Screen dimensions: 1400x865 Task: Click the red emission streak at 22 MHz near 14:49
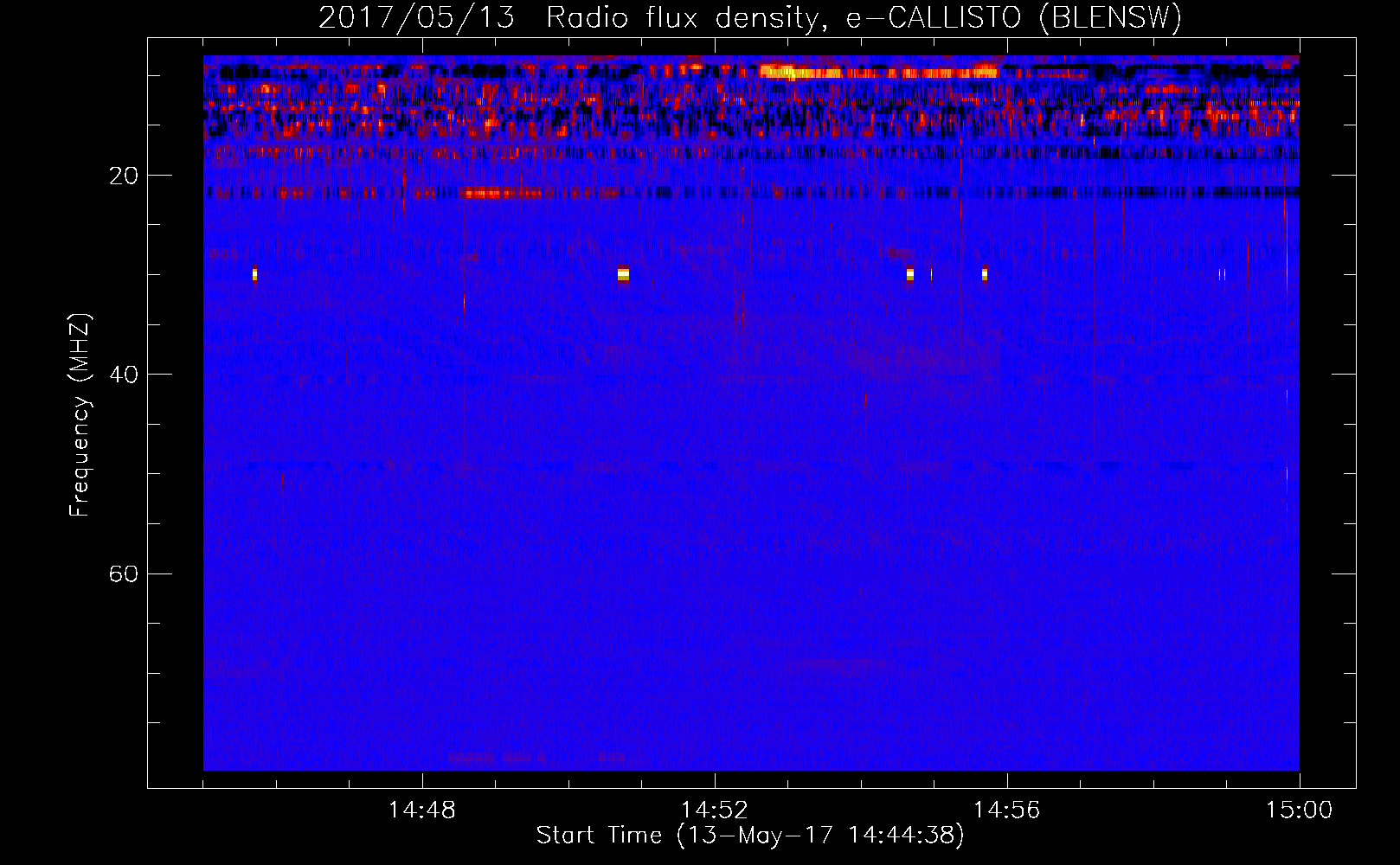[502, 193]
